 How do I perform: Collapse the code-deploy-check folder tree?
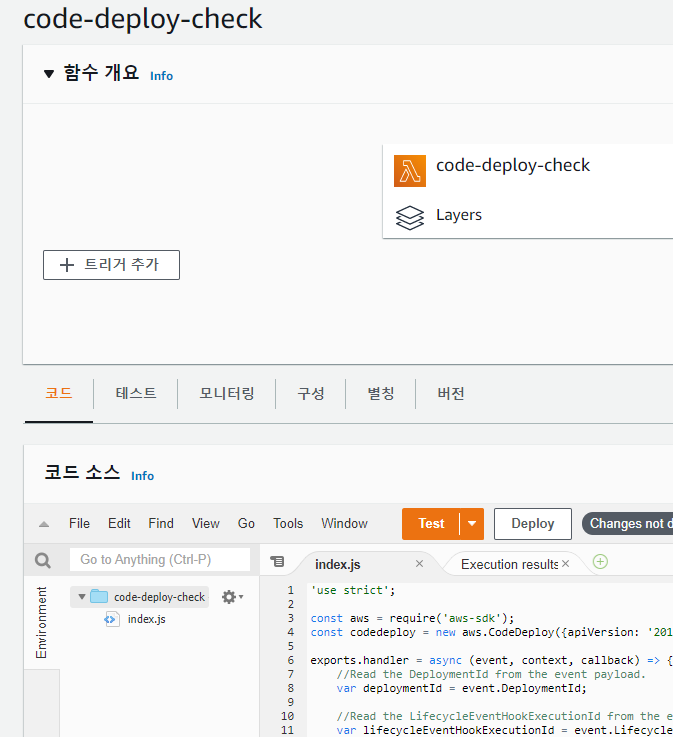tap(82, 597)
